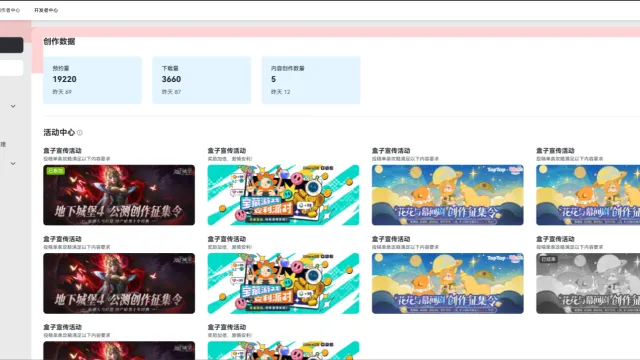Click the 昨天 87 value under 下载量
Viewport: 640px width, 360px height.
[x=171, y=92]
